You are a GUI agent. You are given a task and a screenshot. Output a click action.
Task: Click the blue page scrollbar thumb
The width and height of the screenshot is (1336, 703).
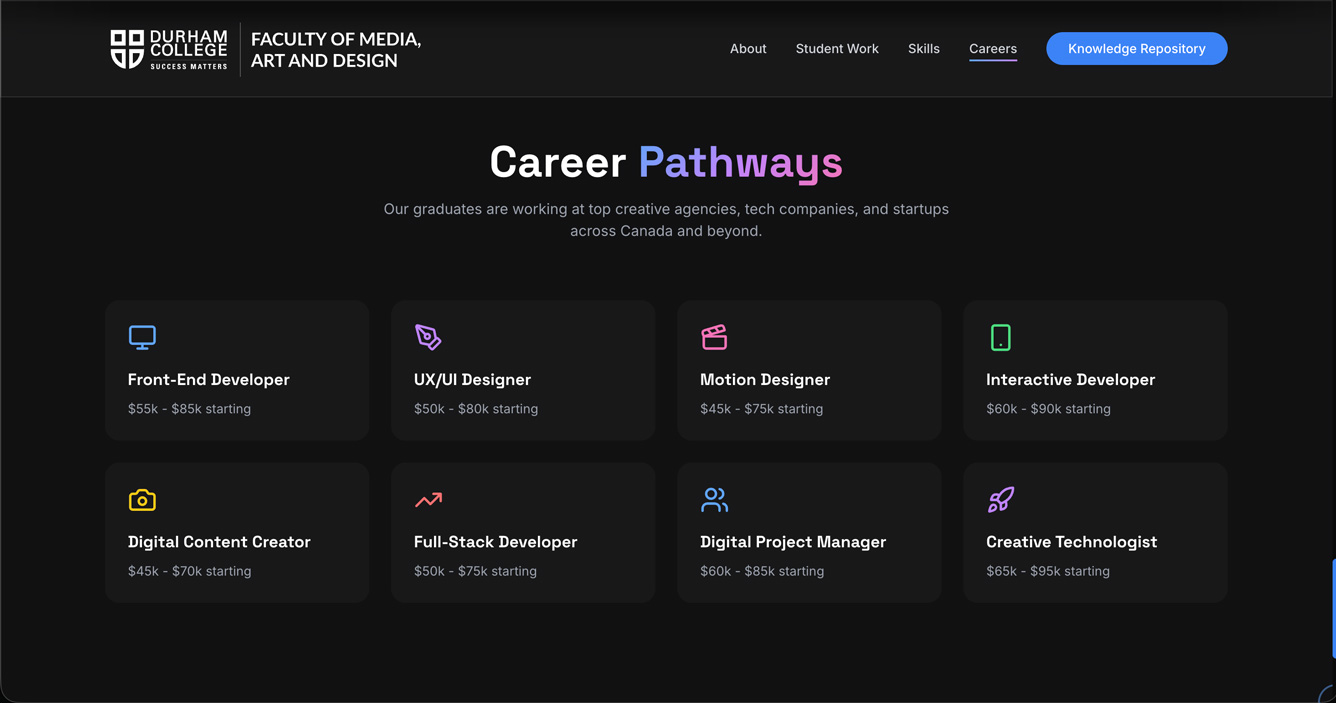coord(1333,608)
